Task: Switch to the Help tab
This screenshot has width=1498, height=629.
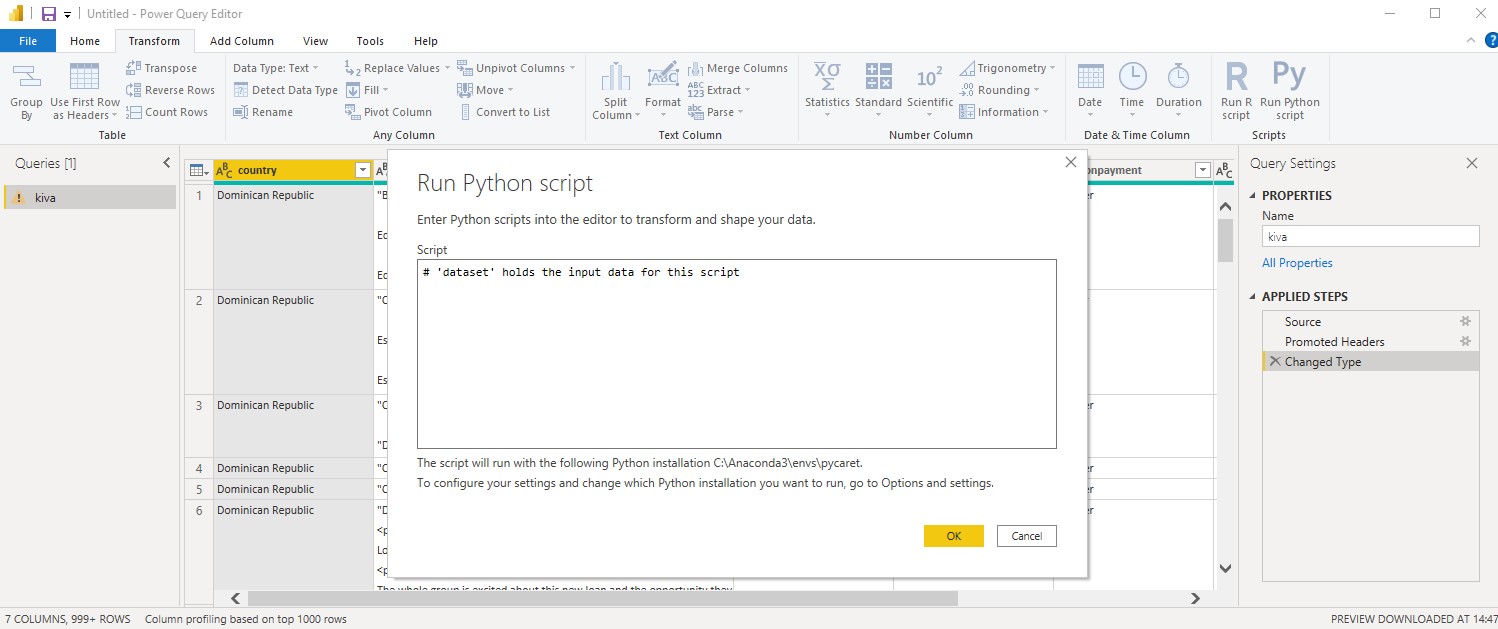Action: point(426,41)
